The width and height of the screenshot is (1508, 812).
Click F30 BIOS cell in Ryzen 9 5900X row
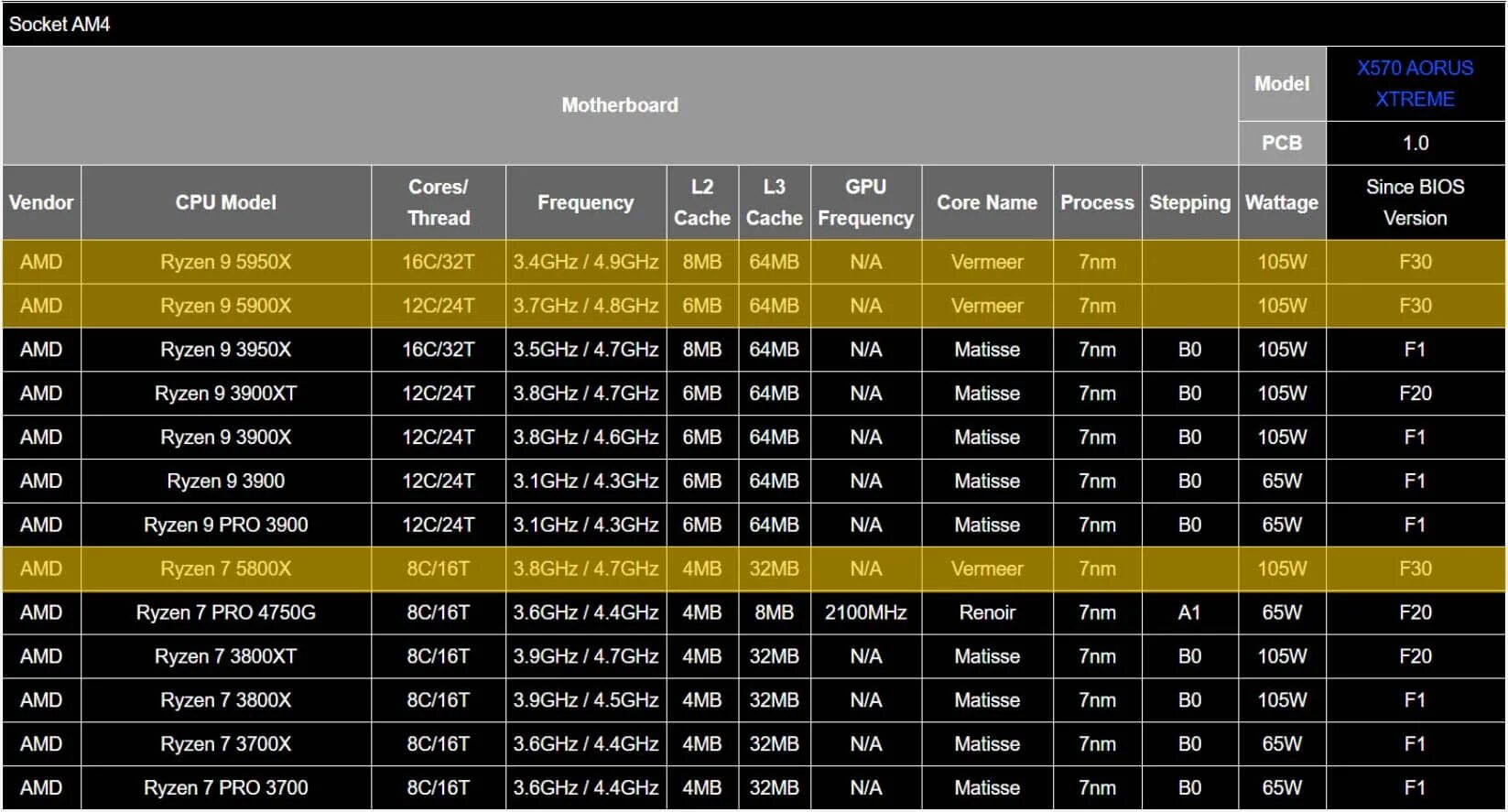click(1416, 306)
